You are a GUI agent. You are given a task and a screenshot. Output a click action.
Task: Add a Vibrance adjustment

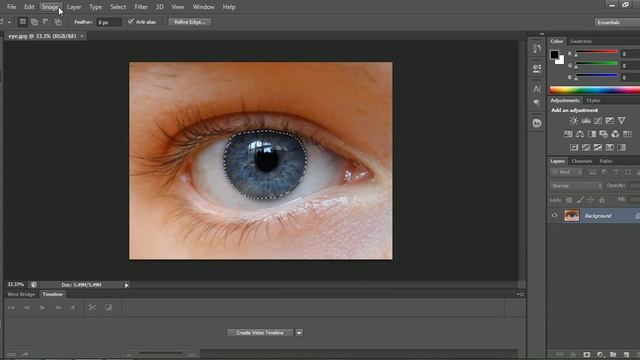click(621, 121)
